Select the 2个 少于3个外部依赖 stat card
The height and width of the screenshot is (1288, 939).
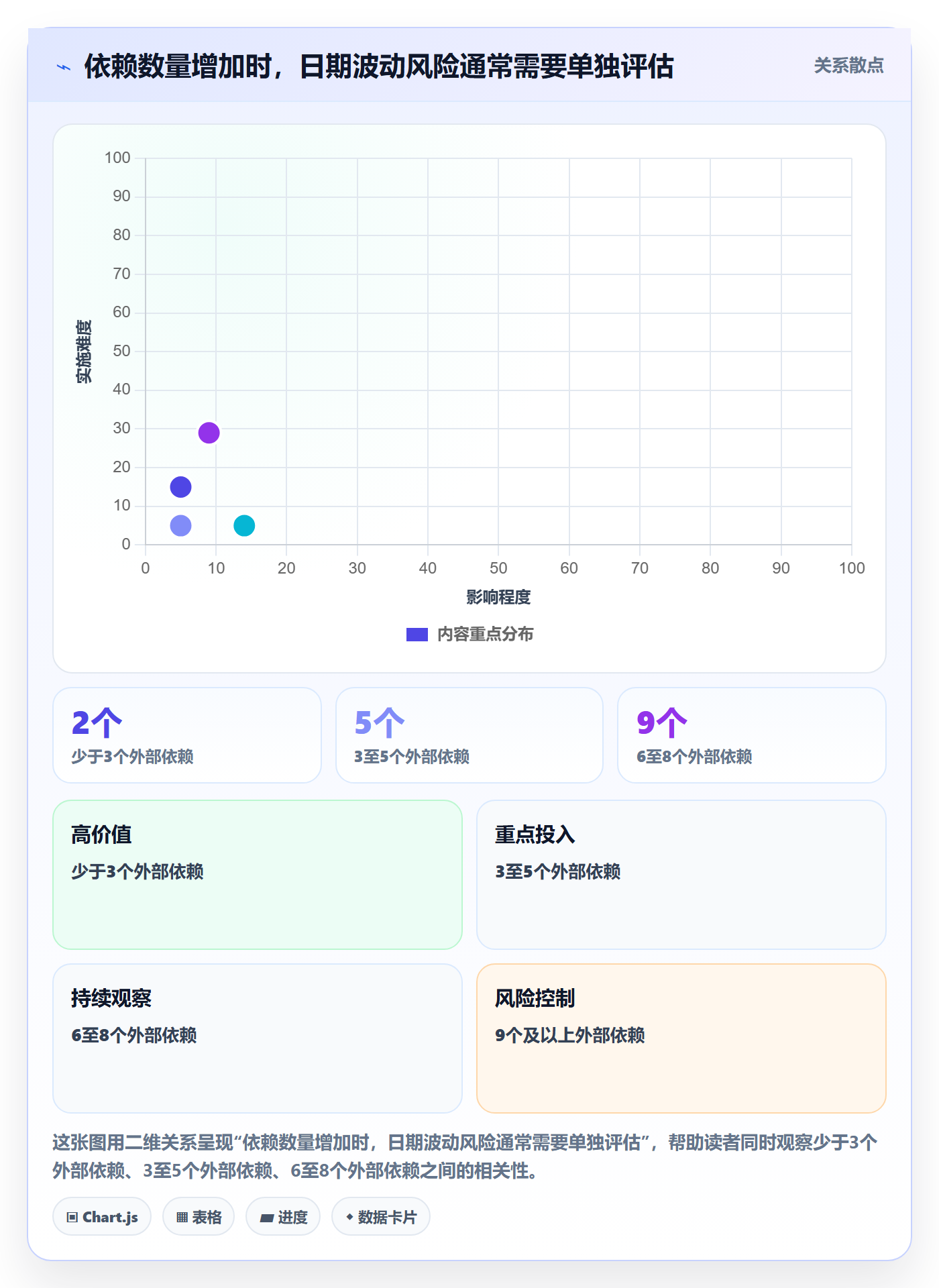click(187, 735)
